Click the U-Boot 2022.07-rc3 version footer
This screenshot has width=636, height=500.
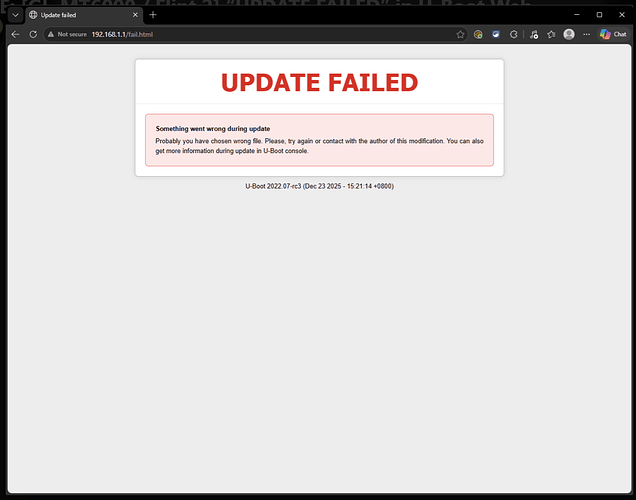point(320,186)
